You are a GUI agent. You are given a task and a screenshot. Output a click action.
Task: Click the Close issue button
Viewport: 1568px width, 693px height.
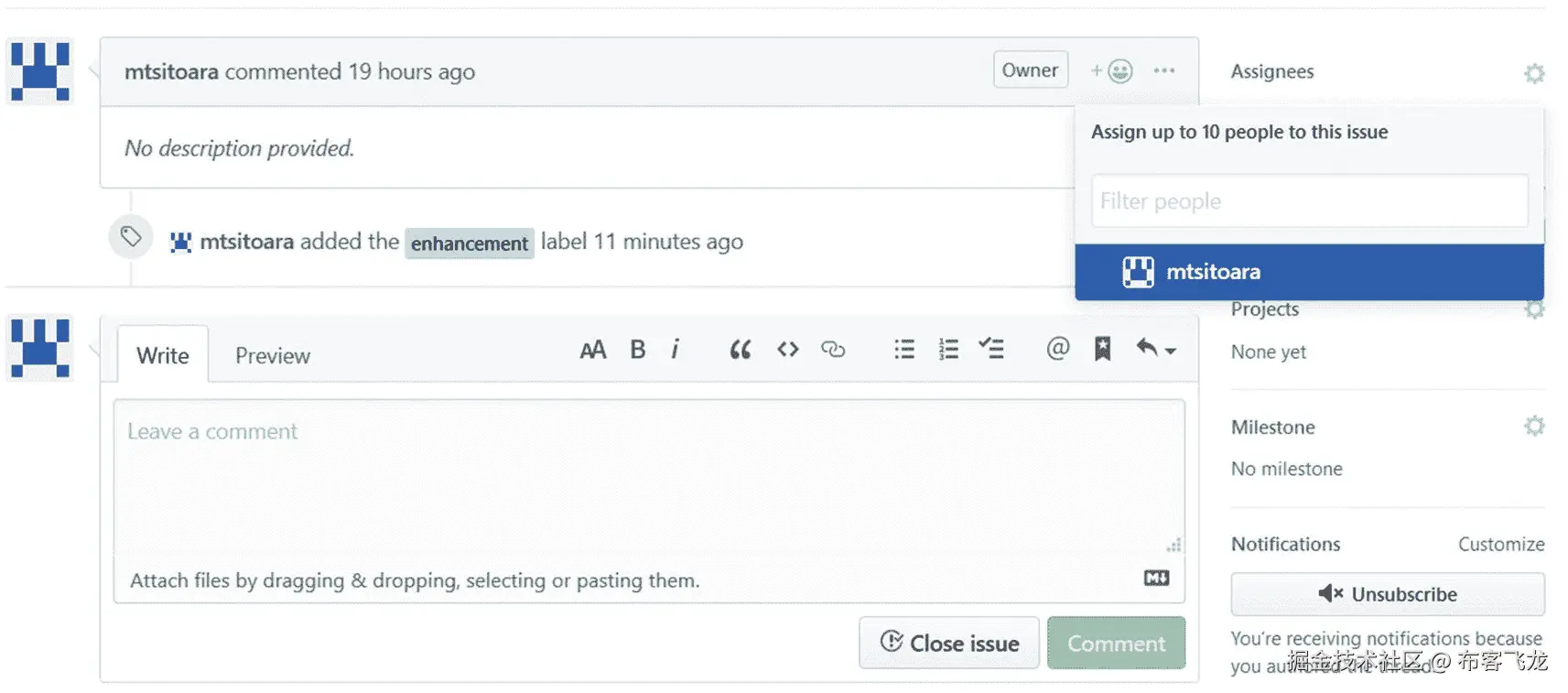point(949,643)
